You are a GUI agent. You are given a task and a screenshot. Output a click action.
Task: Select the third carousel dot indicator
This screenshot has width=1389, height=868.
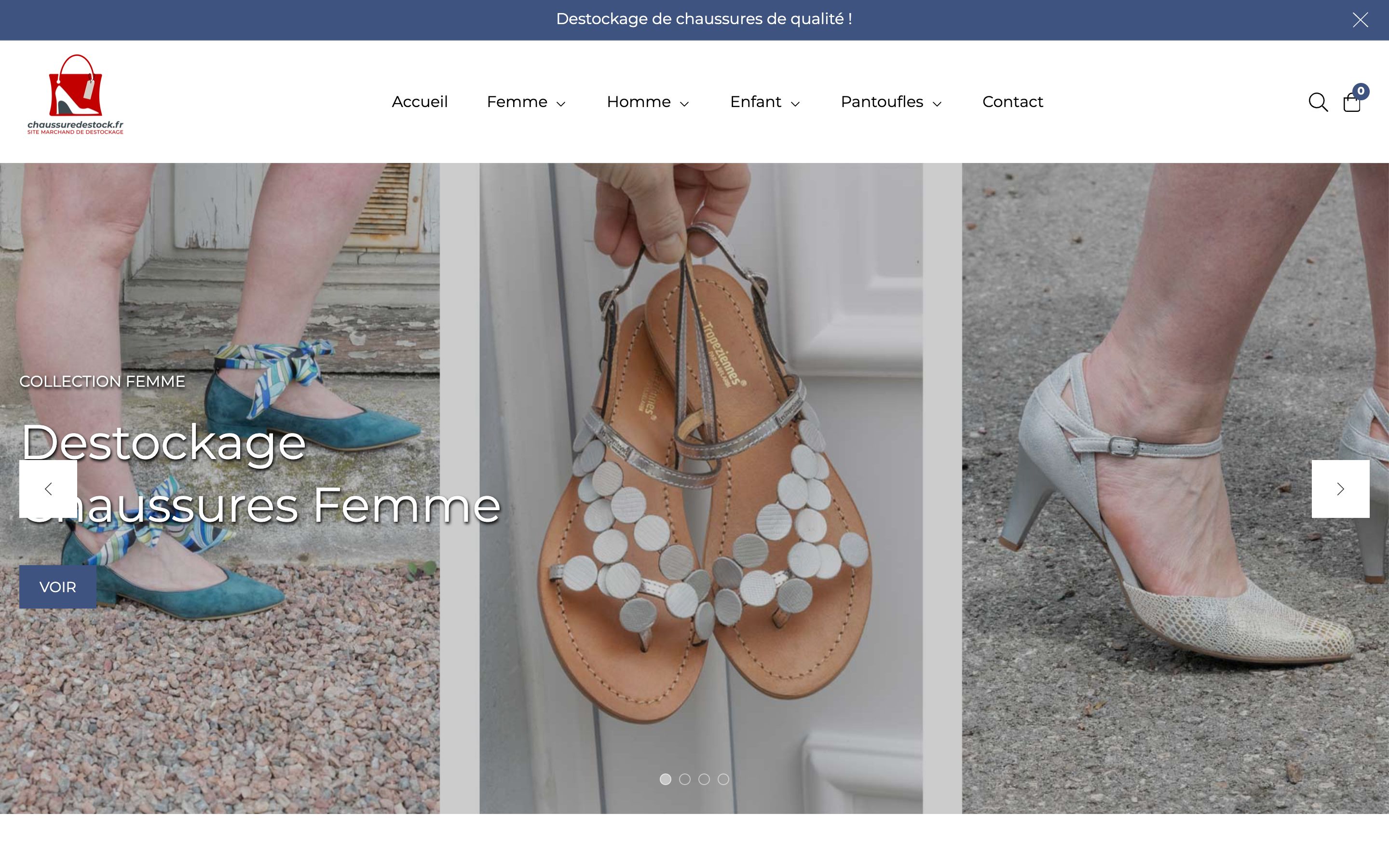click(704, 780)
